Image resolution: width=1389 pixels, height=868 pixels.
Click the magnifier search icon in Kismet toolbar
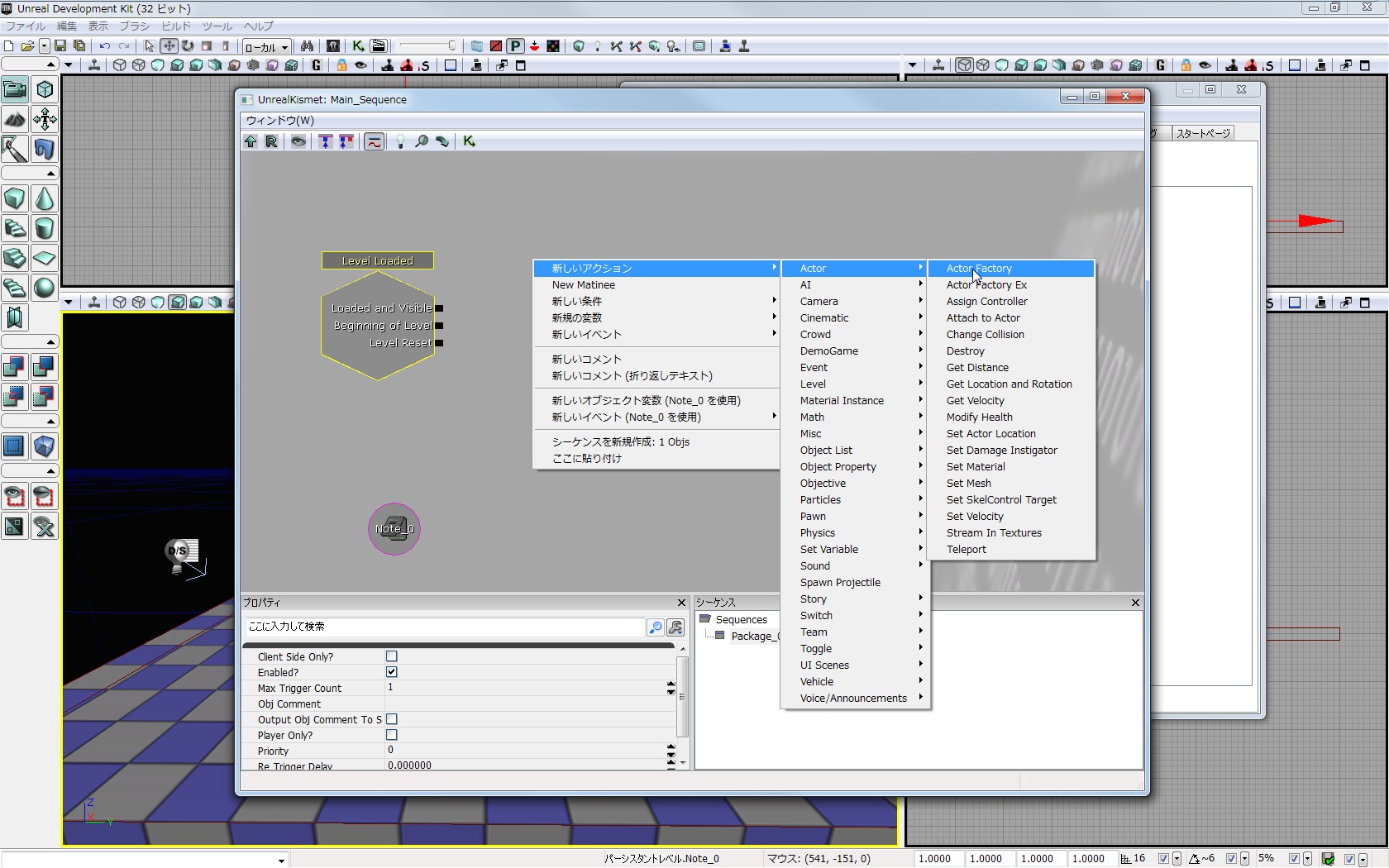pyautogui.click(x=422, y=141)
